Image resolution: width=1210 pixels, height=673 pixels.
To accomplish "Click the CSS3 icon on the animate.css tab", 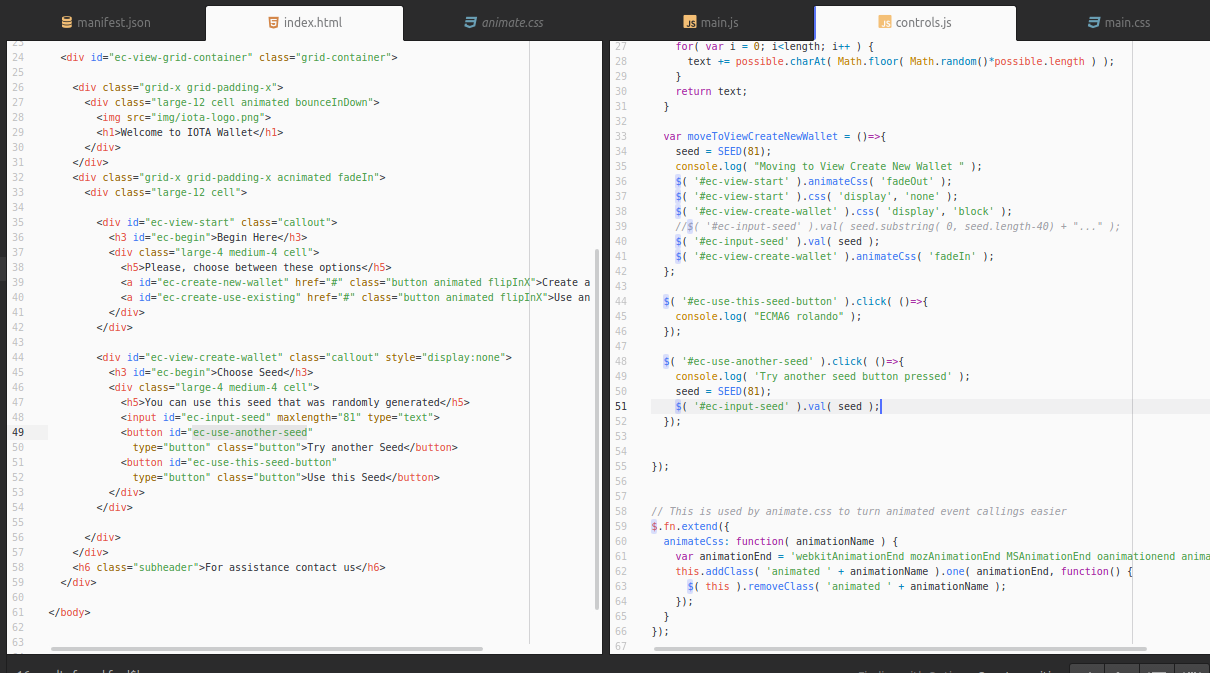I will coord(470,22).
